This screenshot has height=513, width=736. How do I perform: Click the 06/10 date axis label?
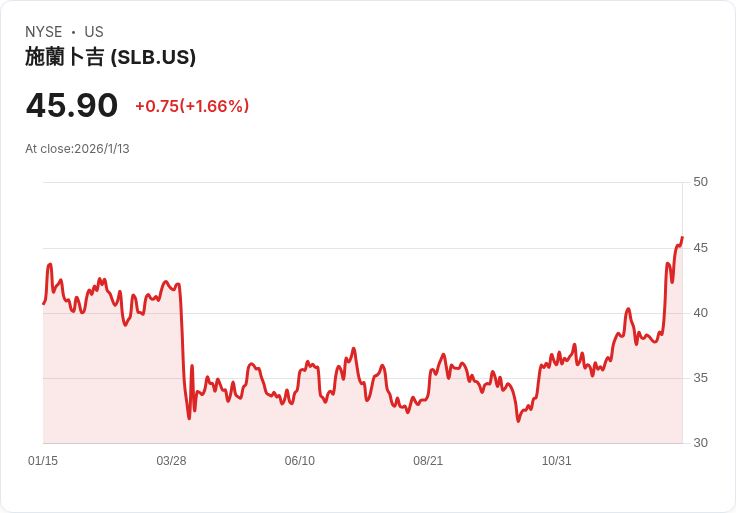(300, 461)
